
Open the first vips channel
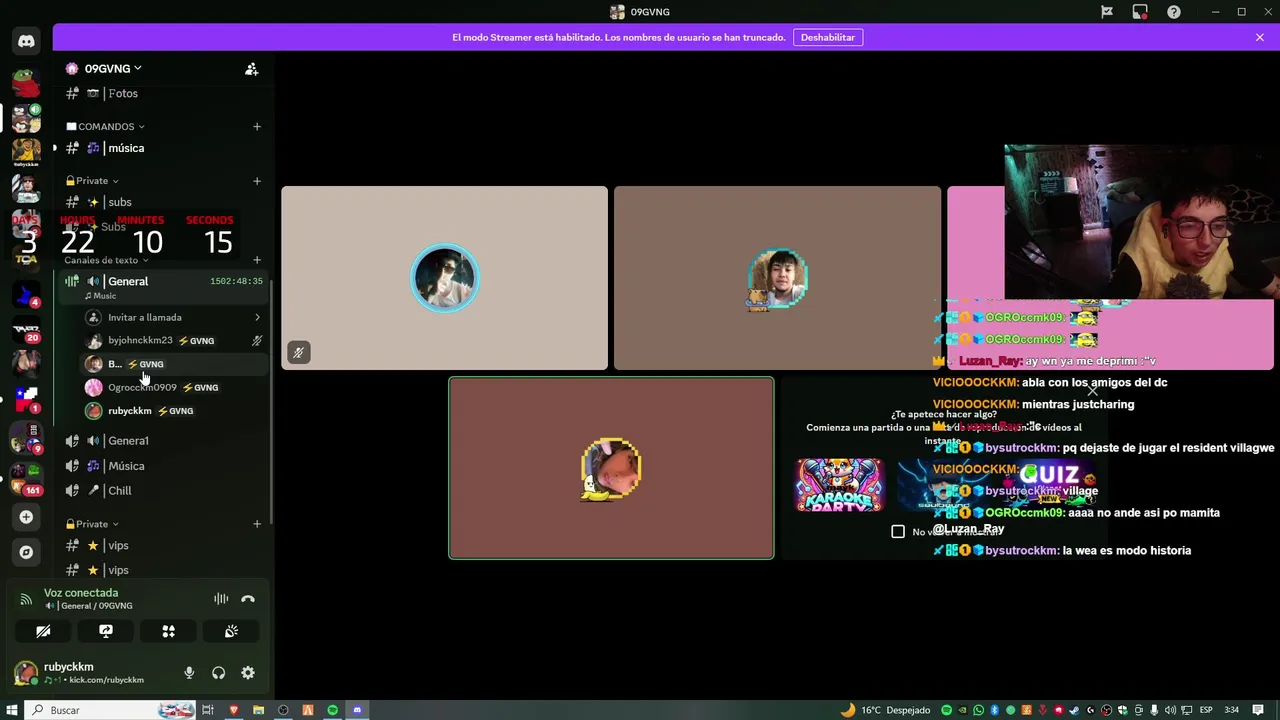coord(162,546)
